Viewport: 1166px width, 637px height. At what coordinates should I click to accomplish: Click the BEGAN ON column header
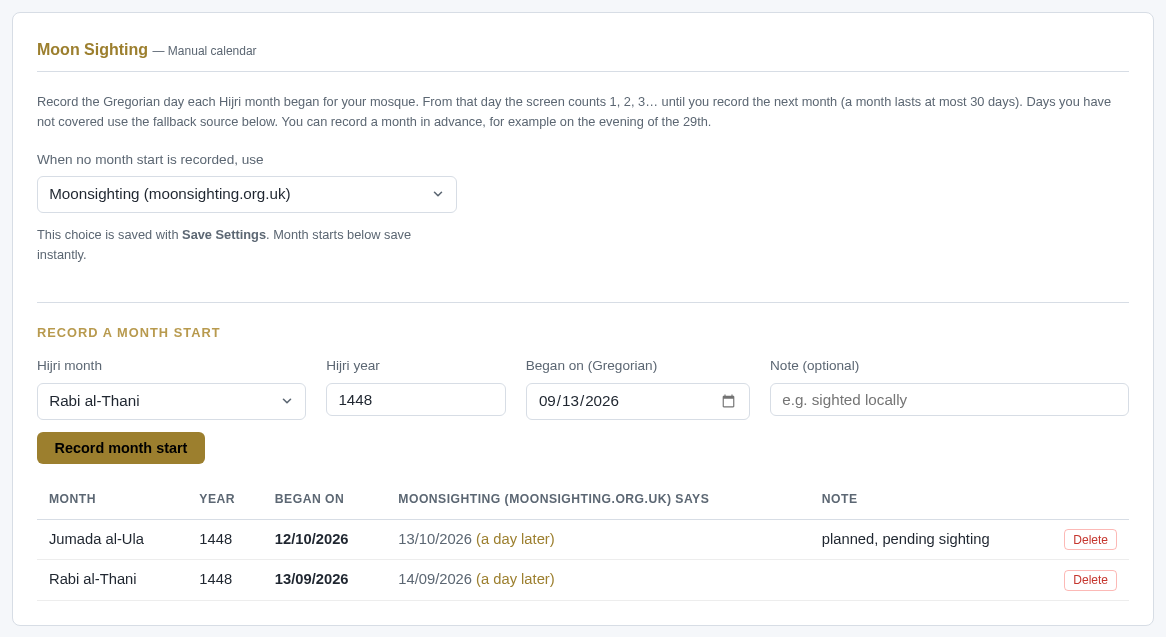309,499
